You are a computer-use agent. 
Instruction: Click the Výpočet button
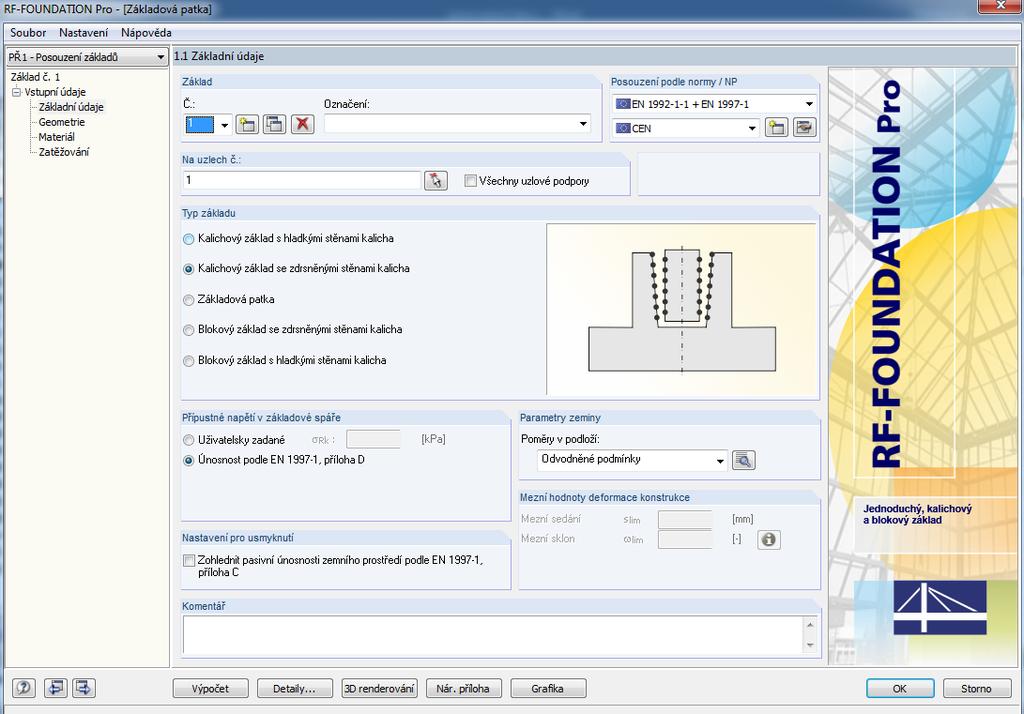(211, 689)
